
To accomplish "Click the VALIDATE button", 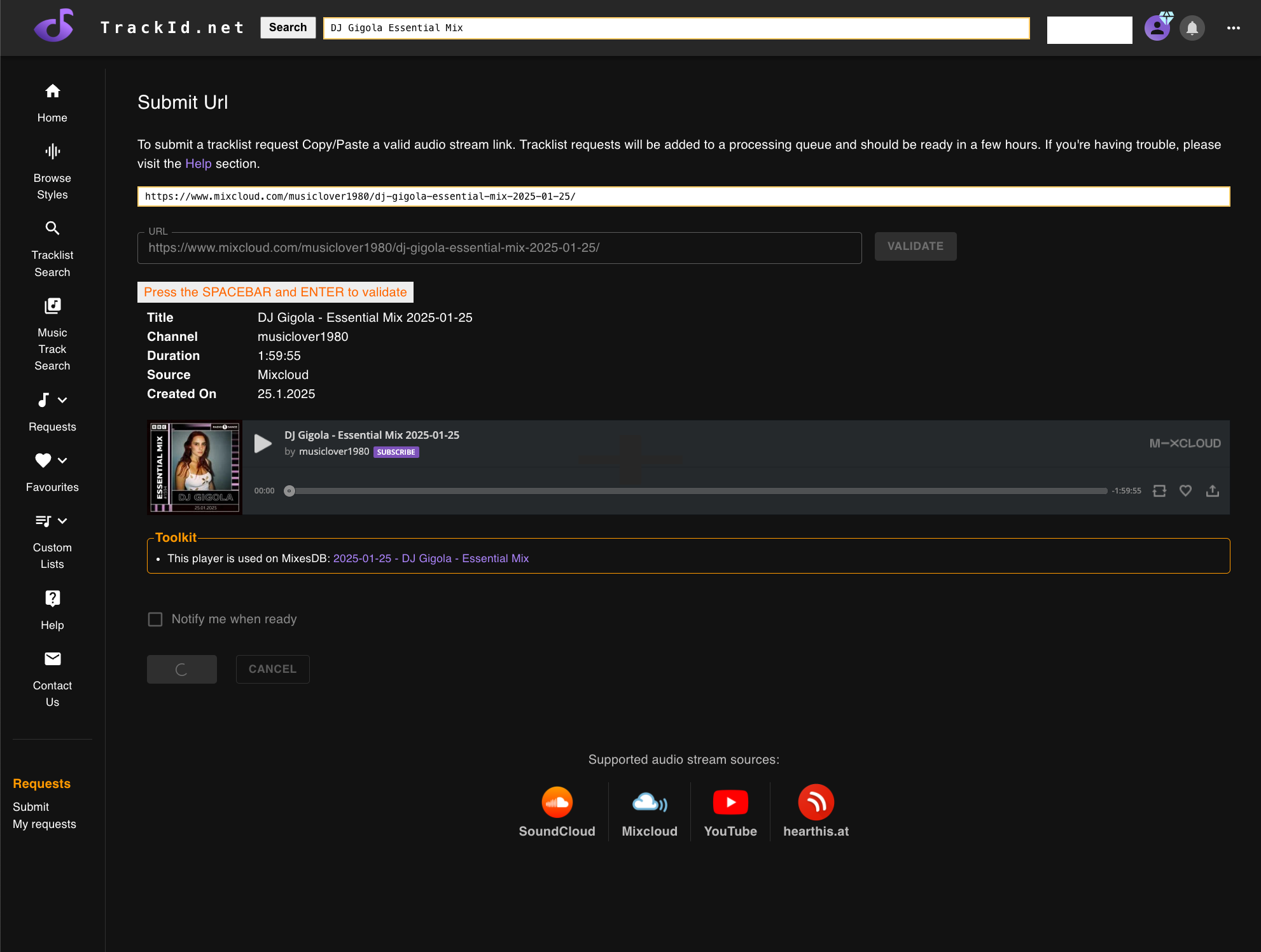I will pos(916,246).
